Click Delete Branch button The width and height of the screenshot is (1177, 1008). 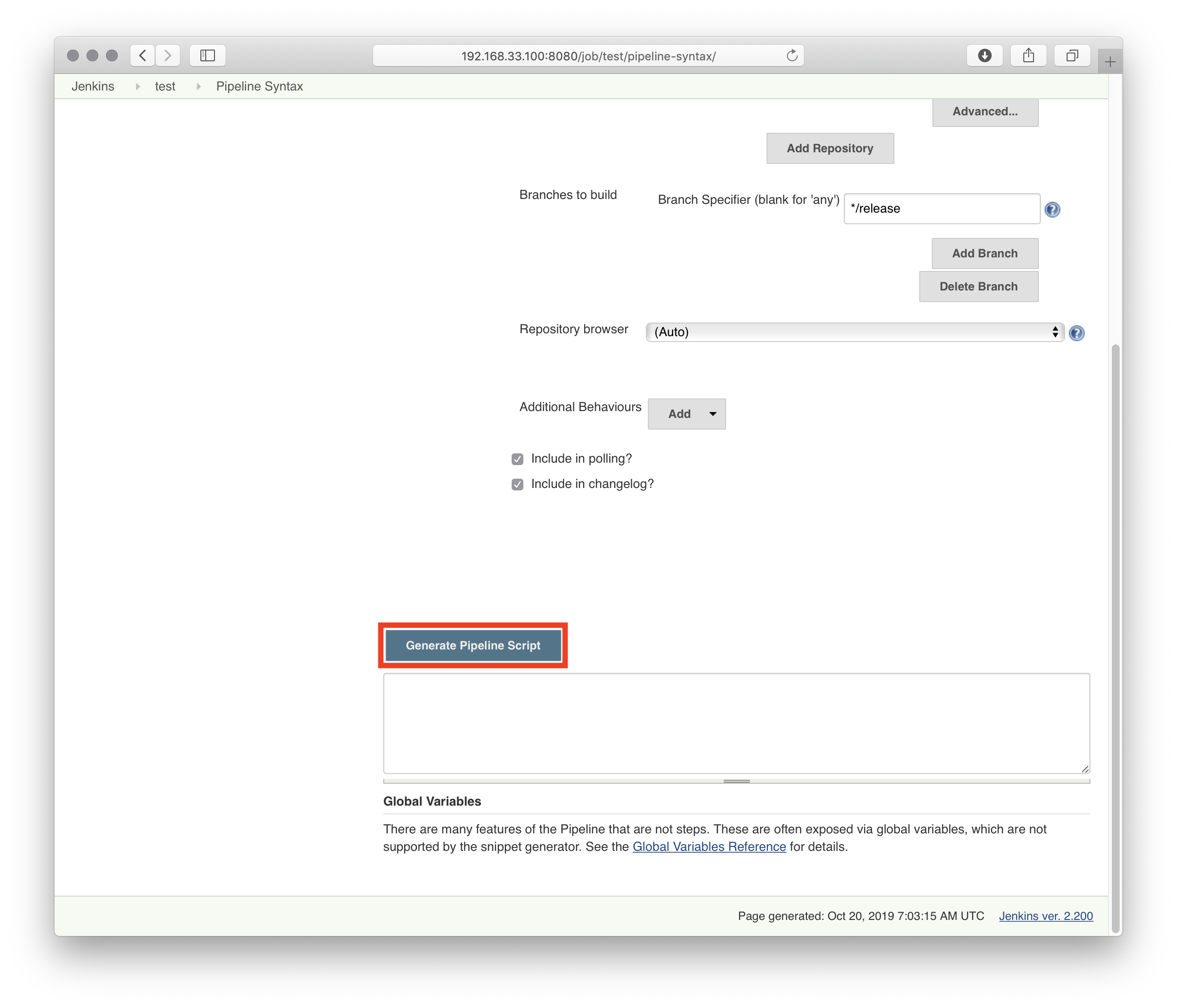tap(978, 287)
